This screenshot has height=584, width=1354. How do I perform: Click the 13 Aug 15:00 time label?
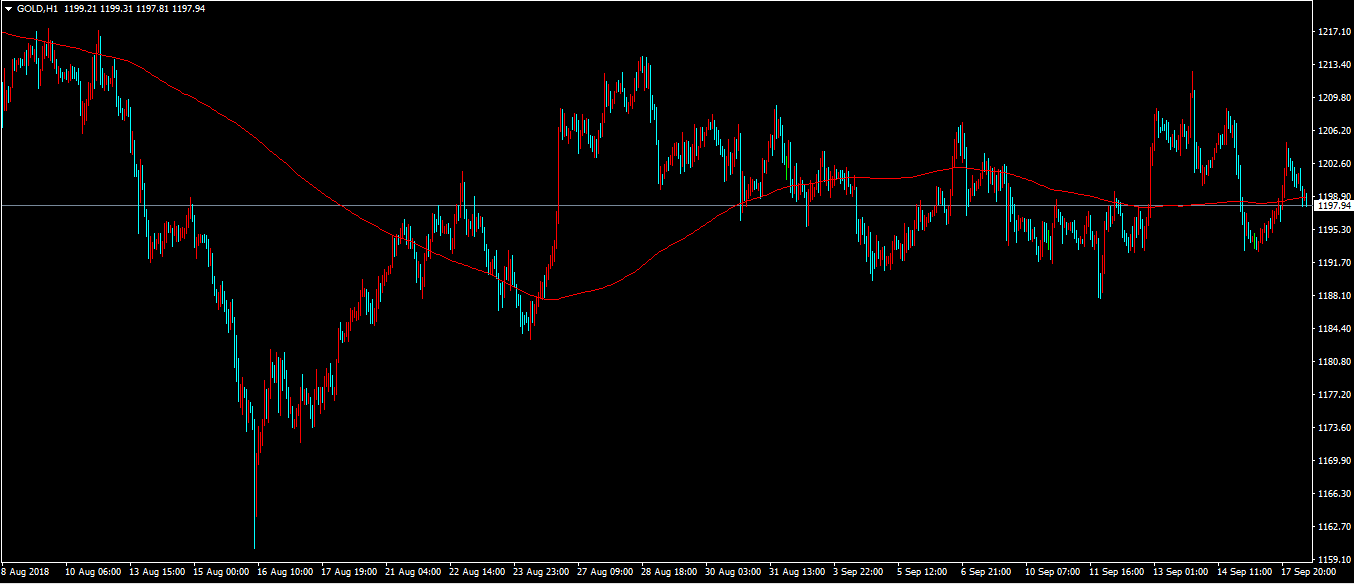(x=157, y=573)
